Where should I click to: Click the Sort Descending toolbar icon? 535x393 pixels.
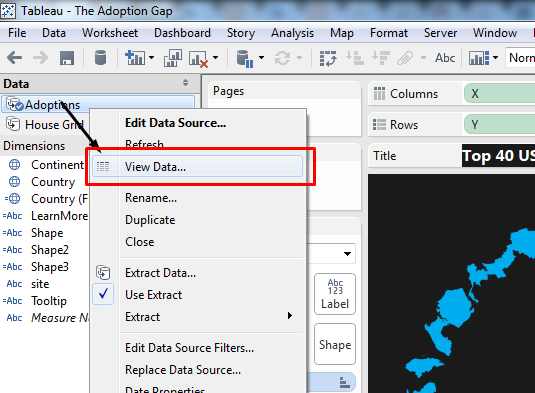(x=381, y=58)
